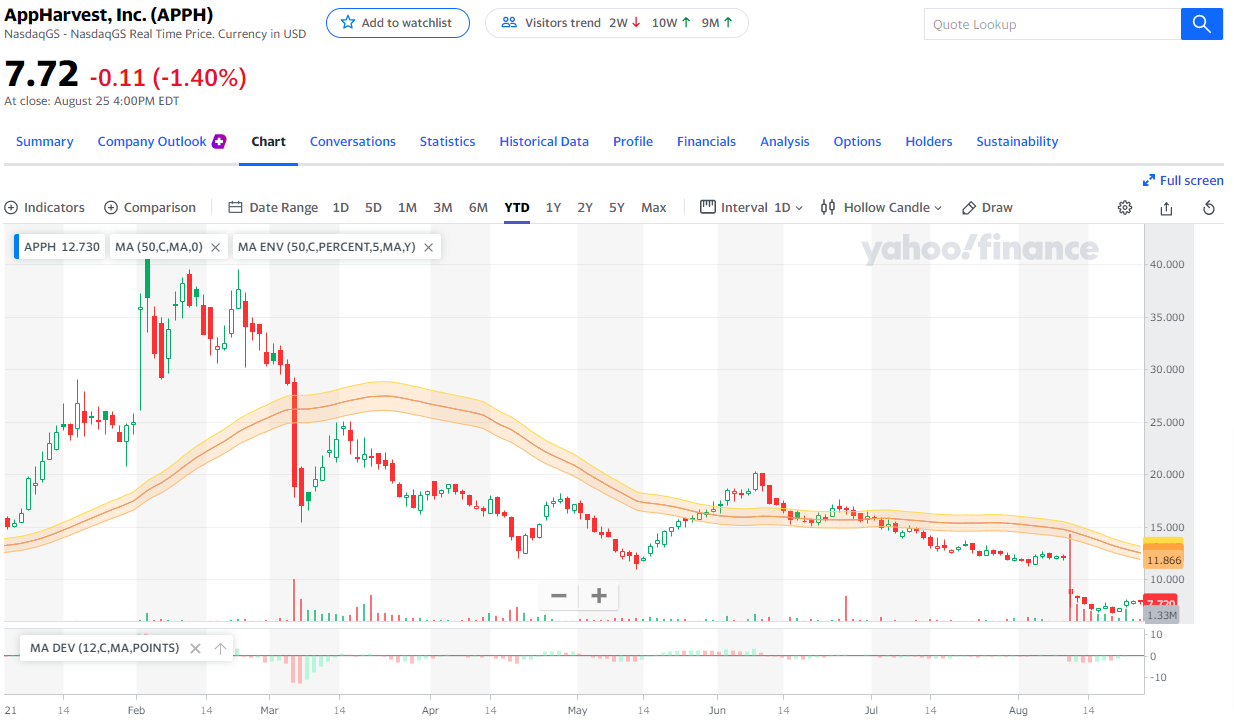
Task: Select the YTD range
Action: [517, 208]
